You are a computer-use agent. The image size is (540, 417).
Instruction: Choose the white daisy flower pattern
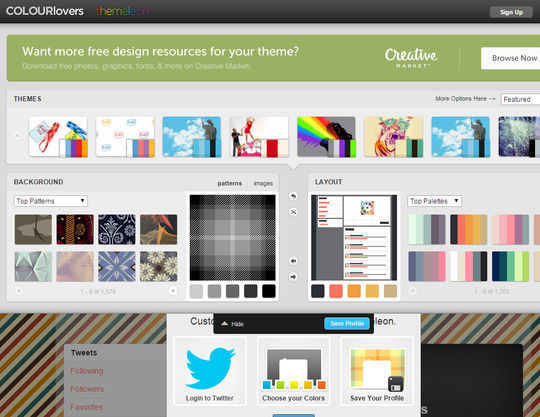(x=158, y=266)
